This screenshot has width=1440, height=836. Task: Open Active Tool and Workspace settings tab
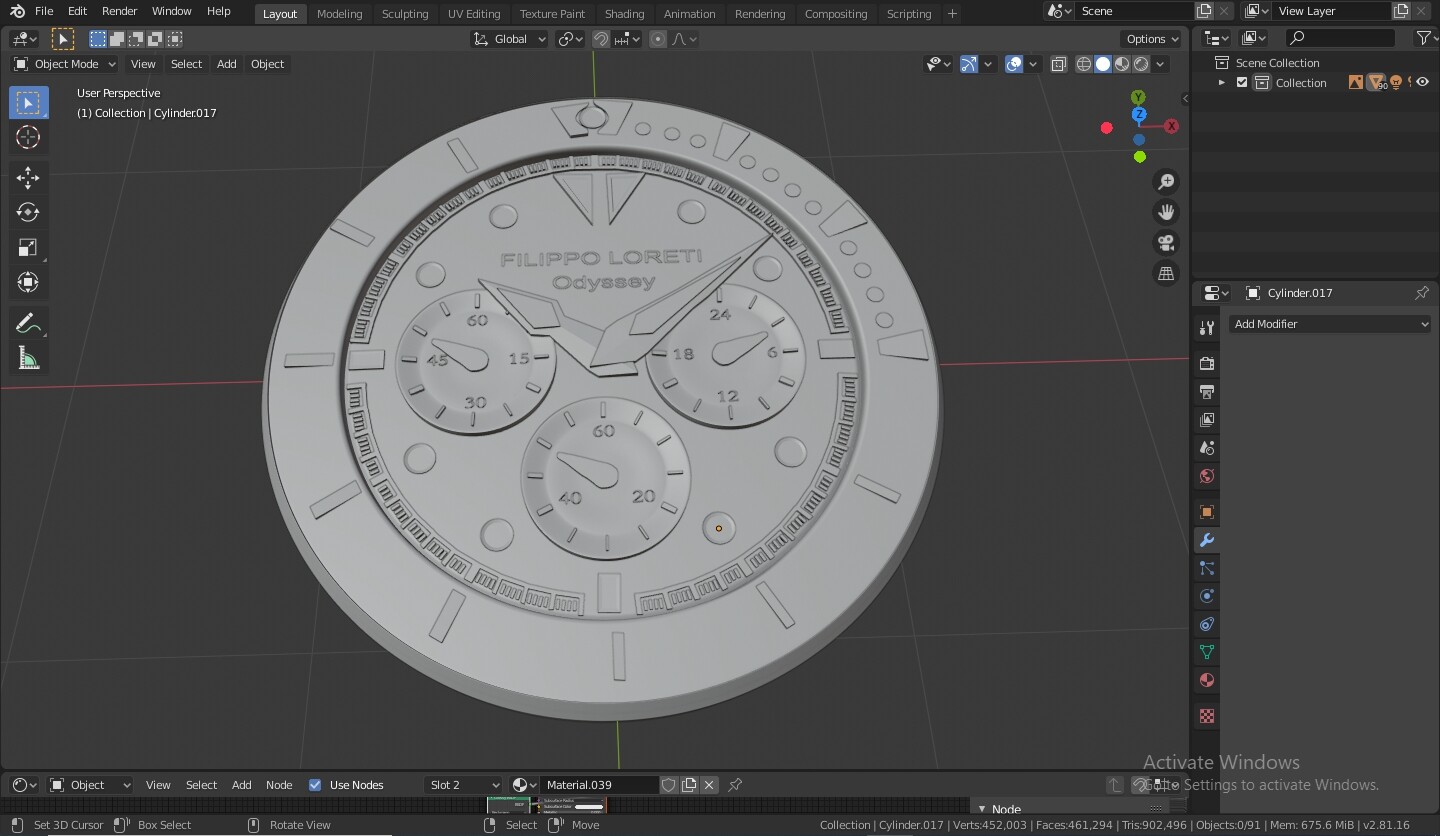(1207, 328)
